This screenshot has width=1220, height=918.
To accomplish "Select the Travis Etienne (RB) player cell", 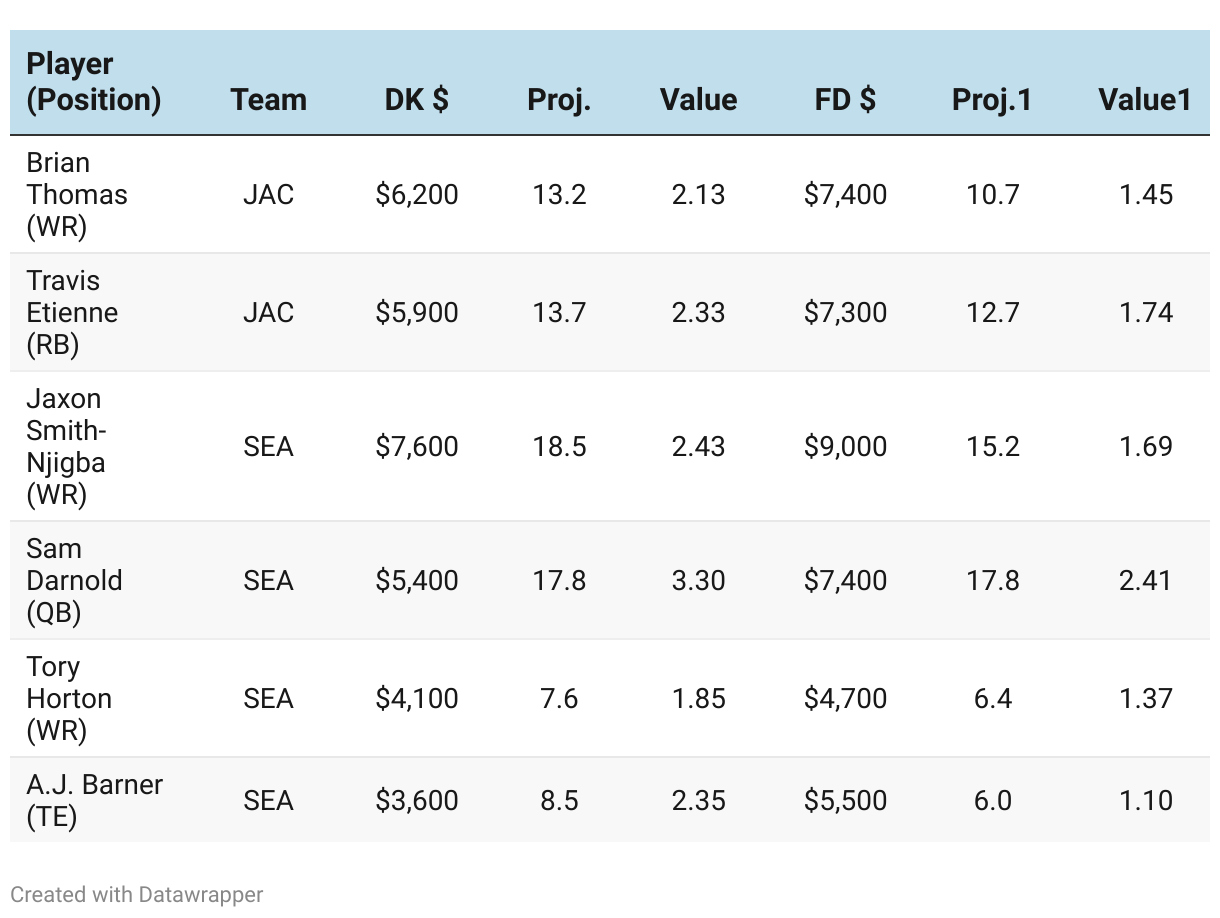I will 72,312.
